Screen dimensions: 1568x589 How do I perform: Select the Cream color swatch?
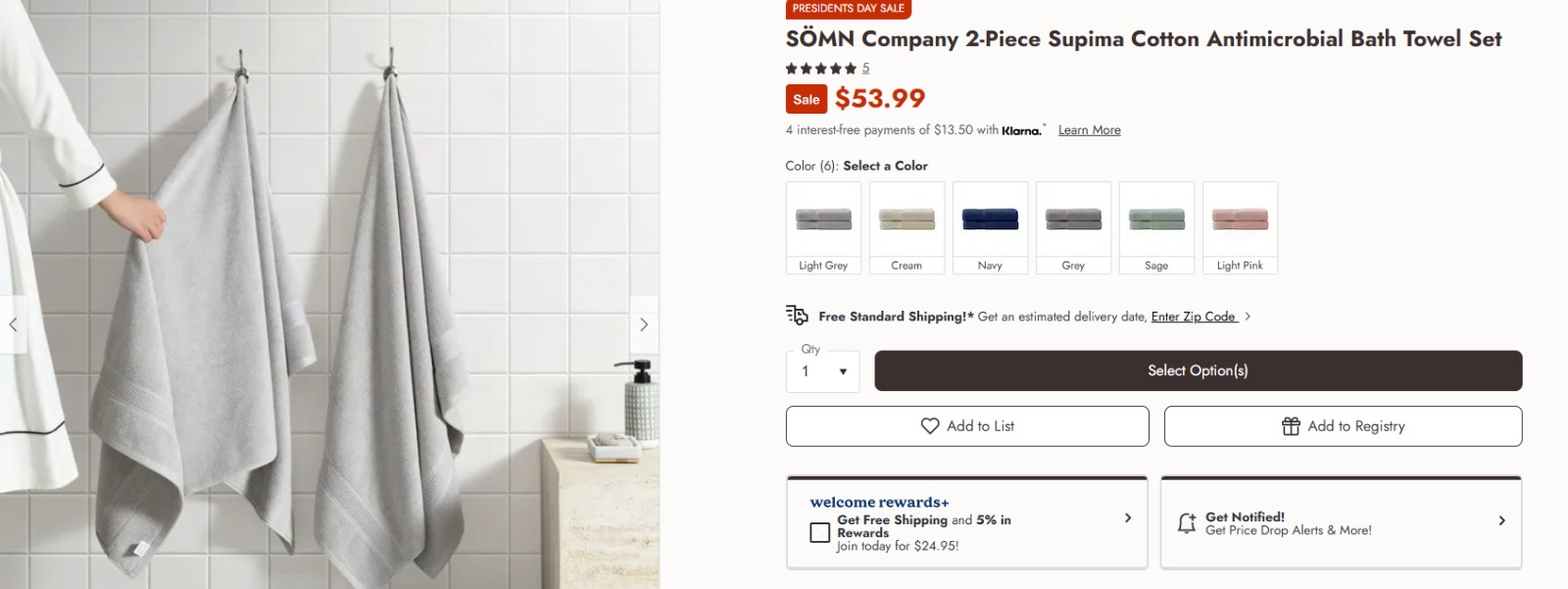click(x=906, y=227)
